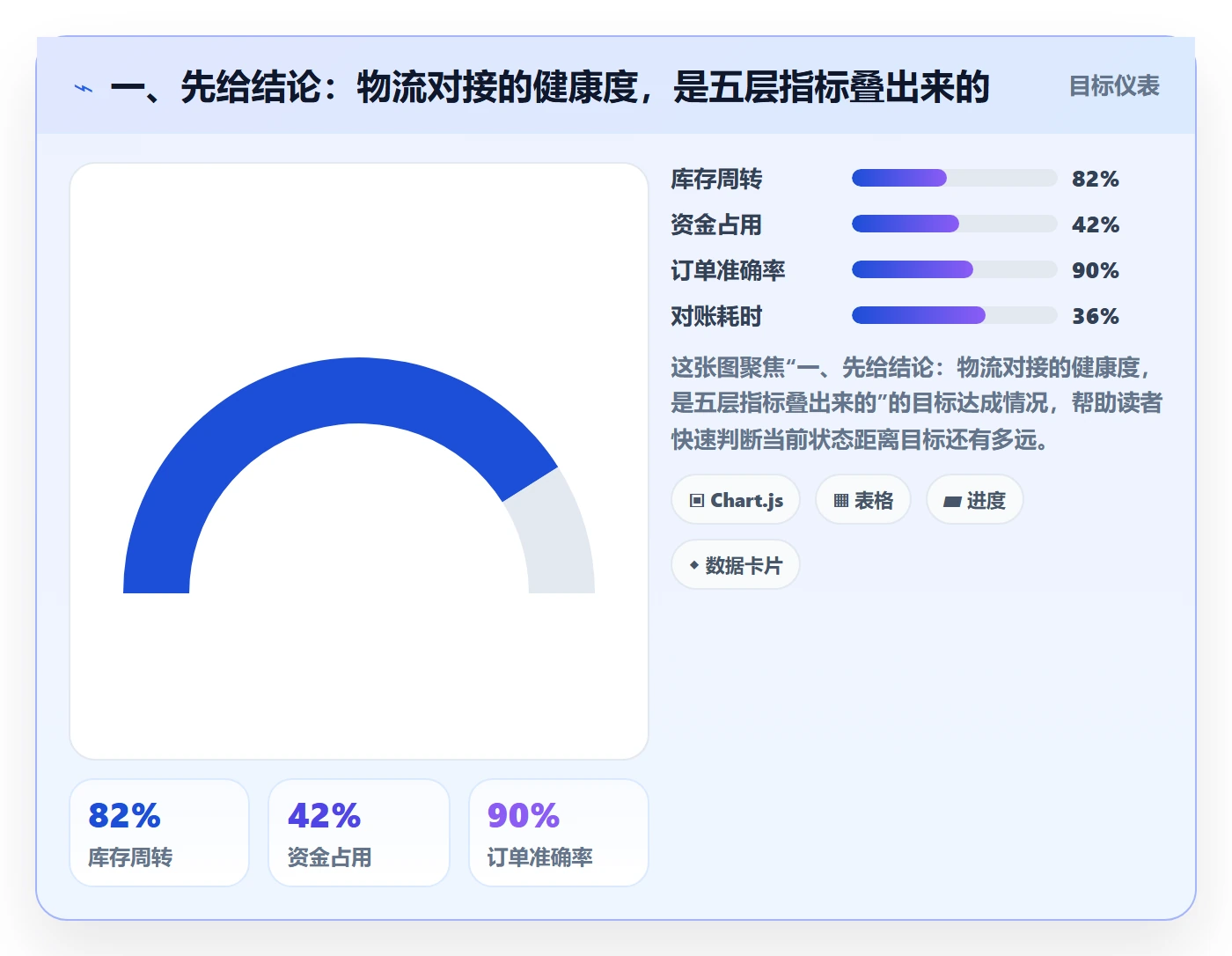Viewport: 1232px width, 956px height.
Task: Select the Chart.js tag
Action: click(736, 500)
